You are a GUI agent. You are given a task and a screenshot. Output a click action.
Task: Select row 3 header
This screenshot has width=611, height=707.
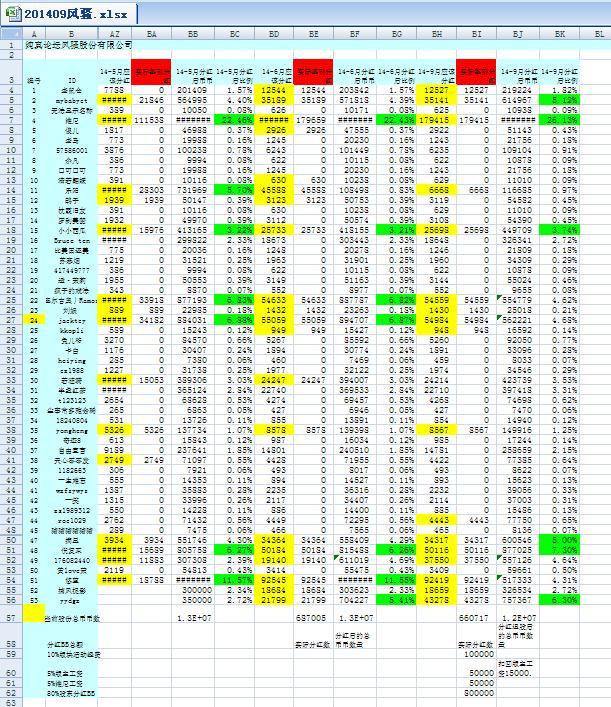pyautogui.click(x=11, y=72)
